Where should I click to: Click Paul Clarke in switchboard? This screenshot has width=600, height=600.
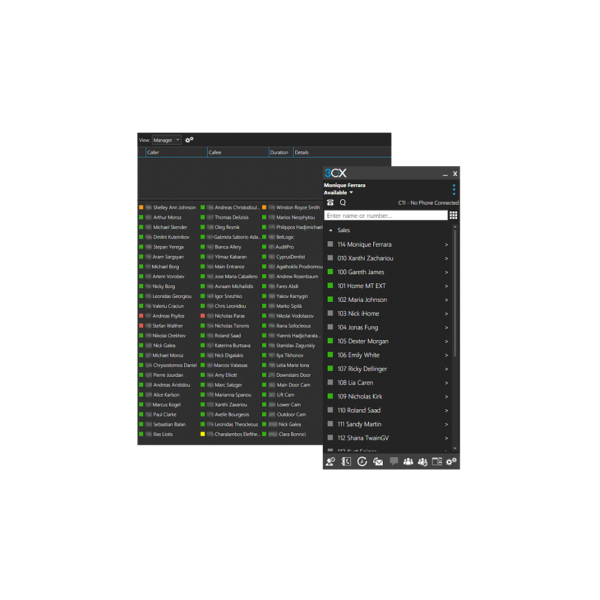click(165, 414)
